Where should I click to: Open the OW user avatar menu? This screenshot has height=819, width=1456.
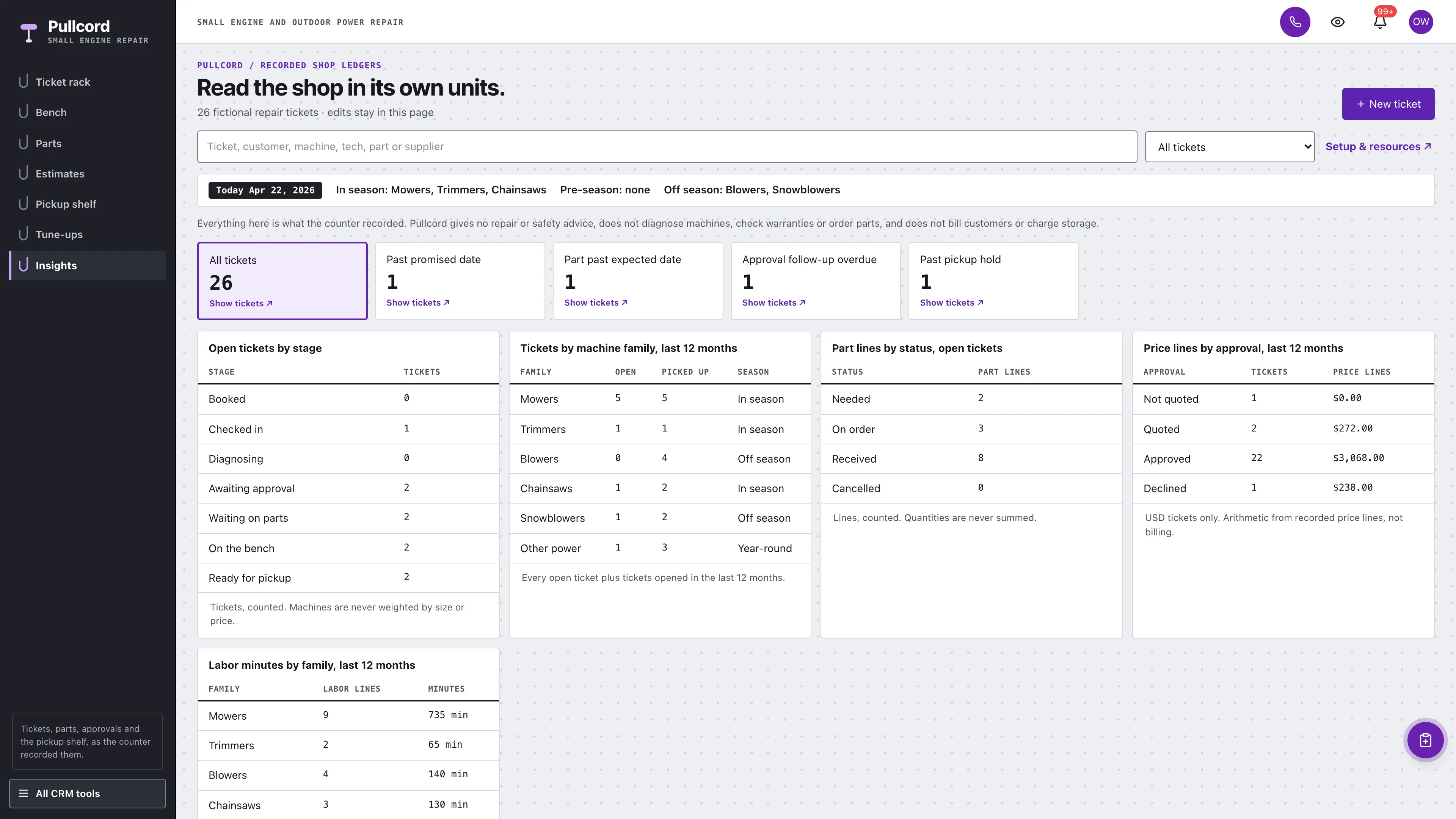point(1421,22)
